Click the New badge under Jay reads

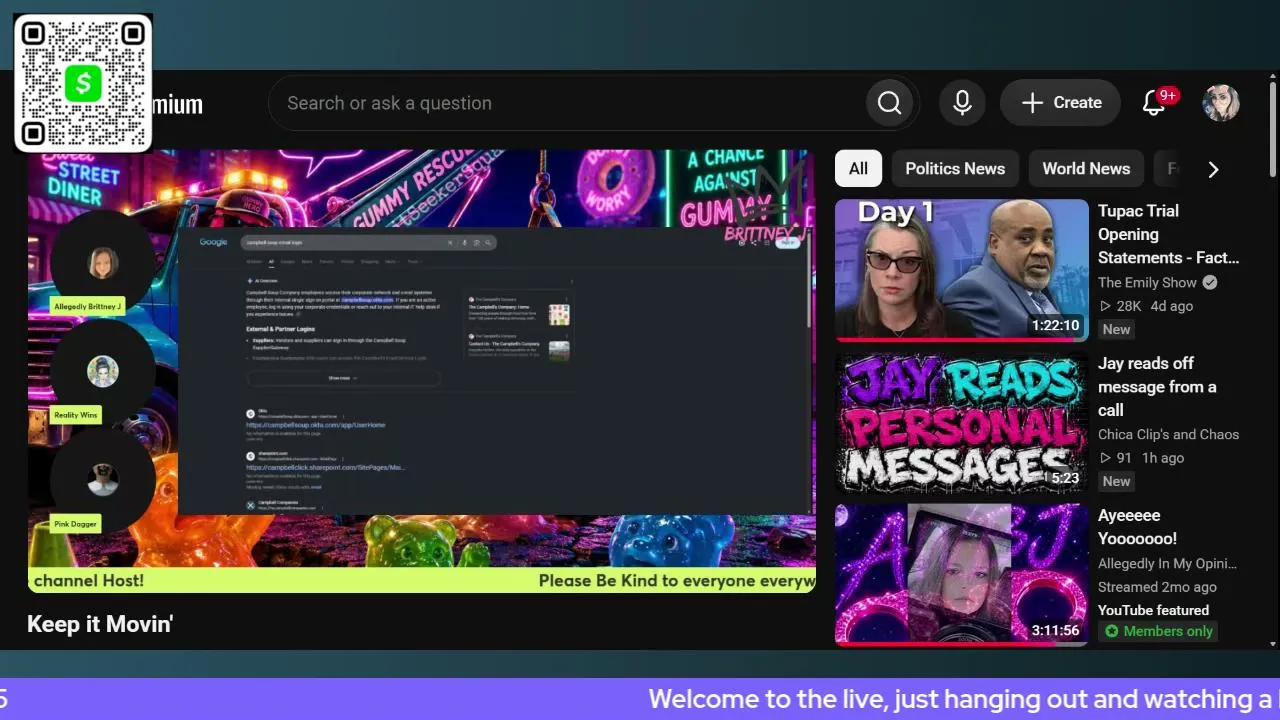(1116, 482)
